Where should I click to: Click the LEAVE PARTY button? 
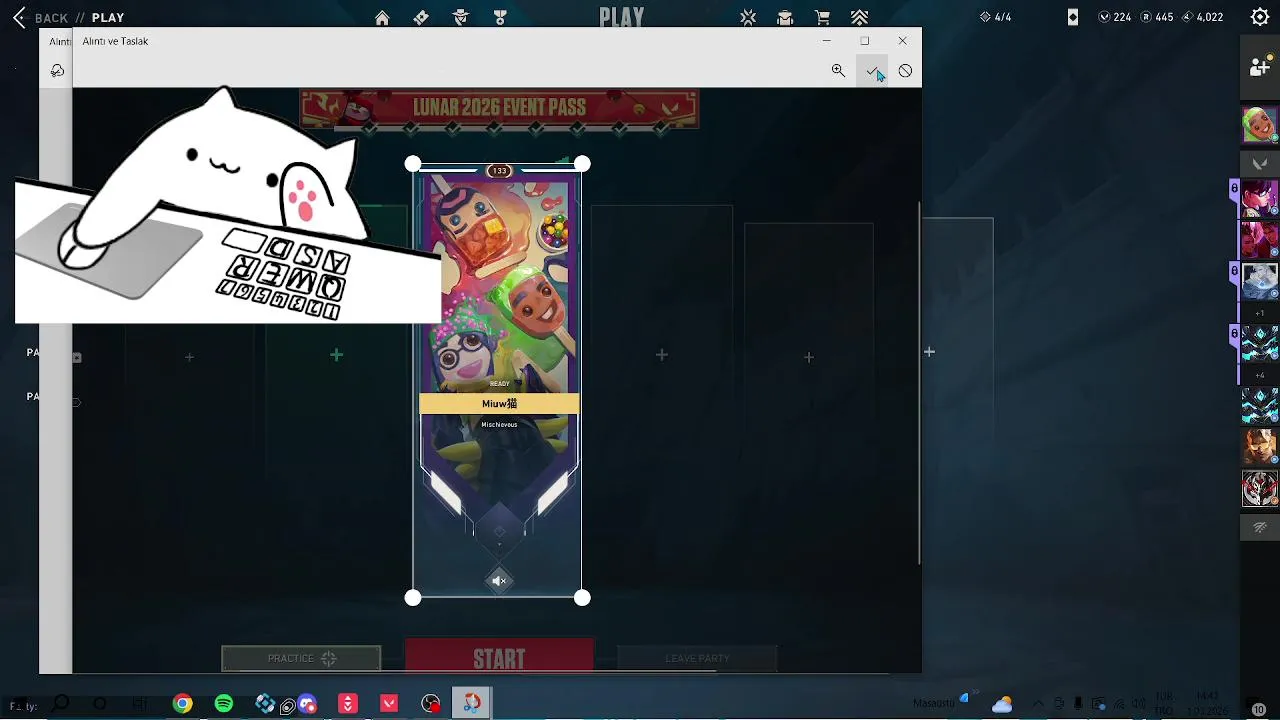(x=697, y=658)
